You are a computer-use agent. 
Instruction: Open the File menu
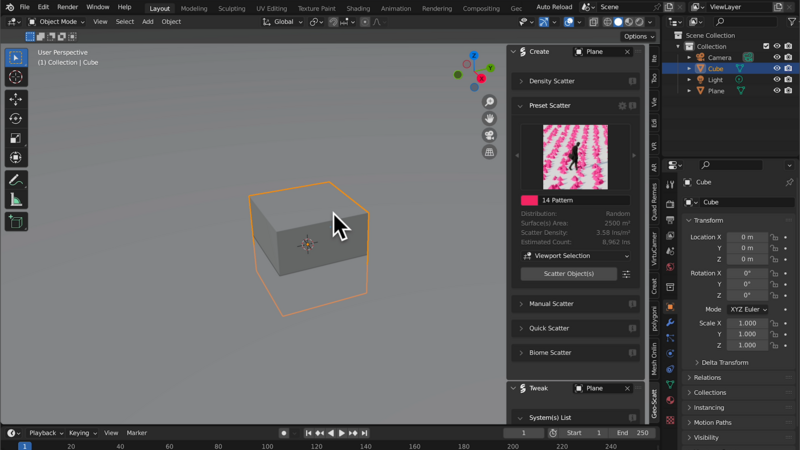24,7
